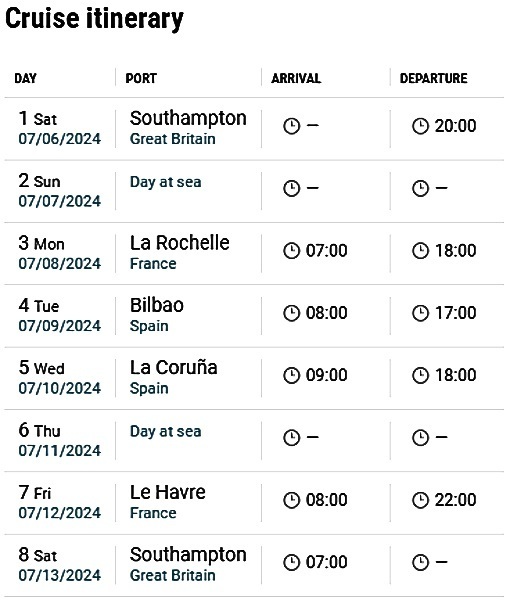Click the clock icon beside Southampton departure 20:00
This screenshot has height=600, width=510.
click(420, 126)
